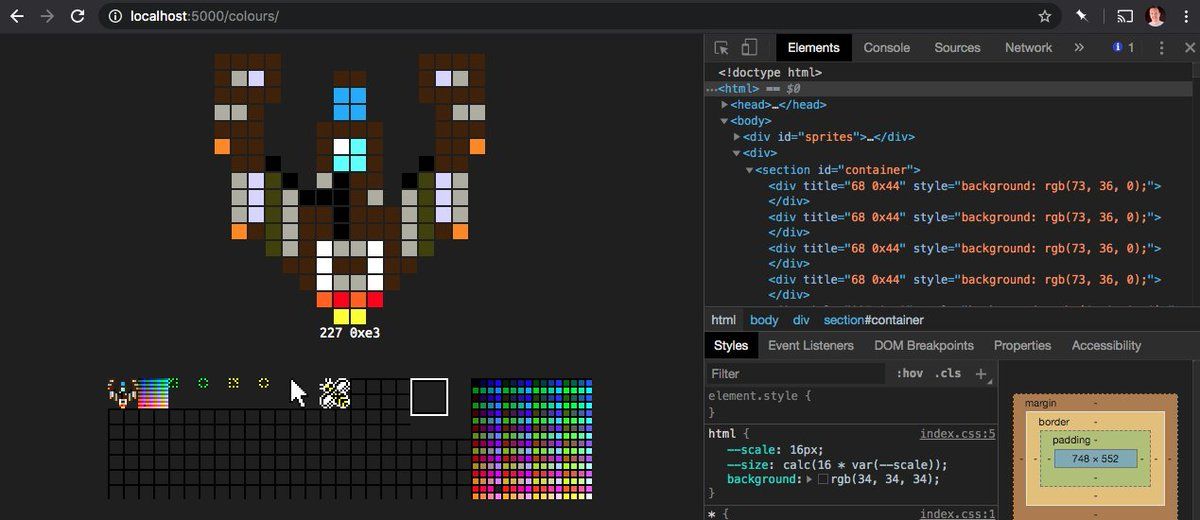Toggle the :hov element state panel
Viewport: 1200px width, 520px height.
coord(910,373)
